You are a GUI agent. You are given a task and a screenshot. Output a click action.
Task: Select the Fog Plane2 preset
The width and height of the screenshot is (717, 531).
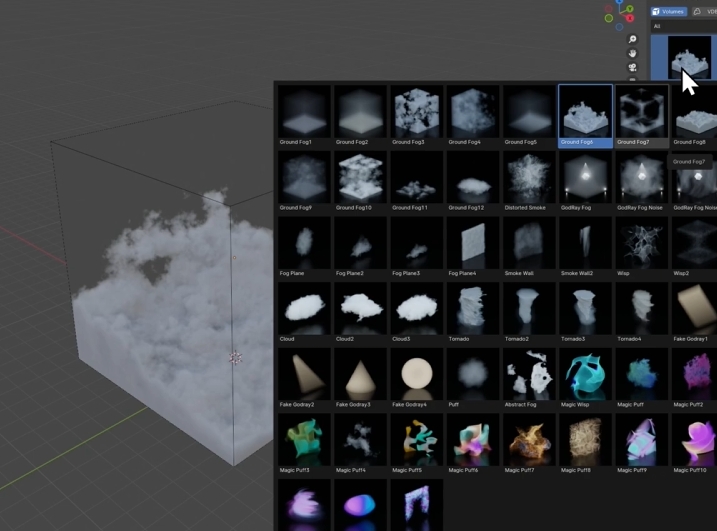click(360, 247)
